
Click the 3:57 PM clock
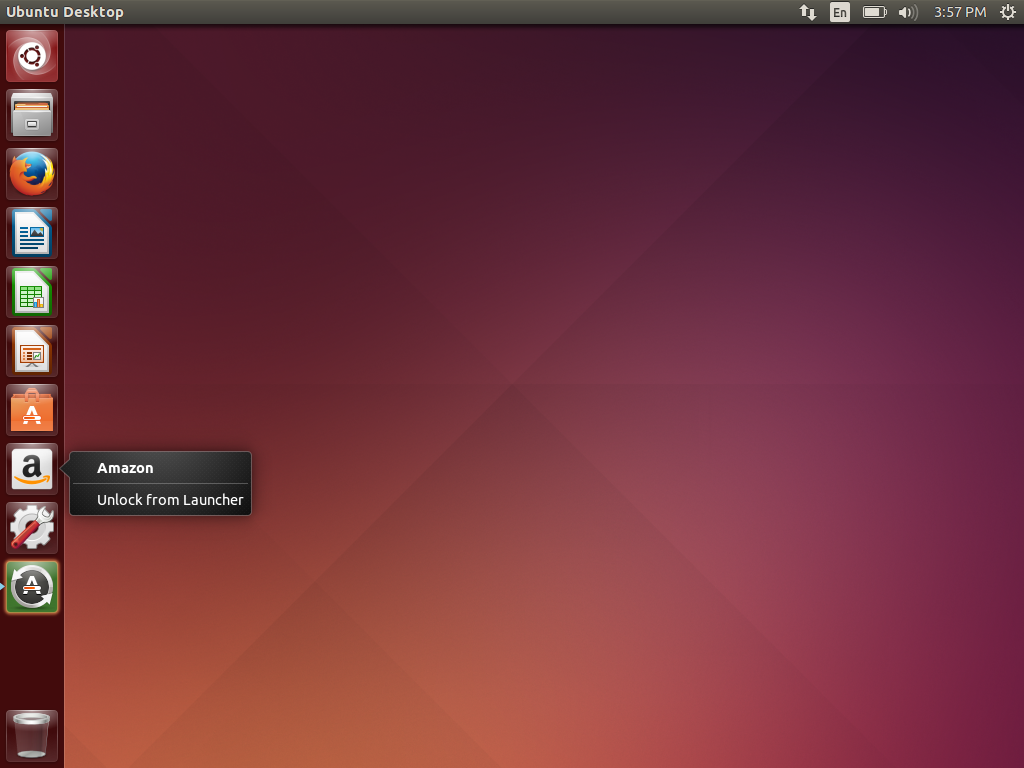click(x=958, y=12)
